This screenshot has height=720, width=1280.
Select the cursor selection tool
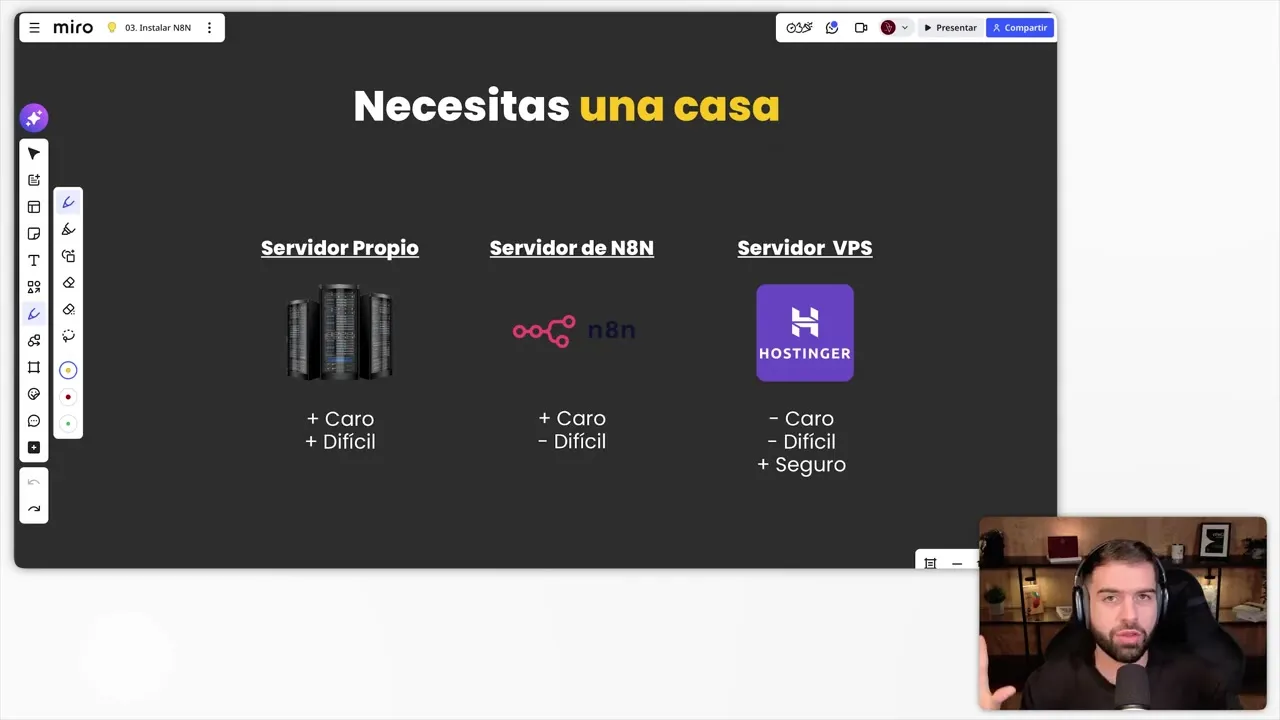[34, 153]
